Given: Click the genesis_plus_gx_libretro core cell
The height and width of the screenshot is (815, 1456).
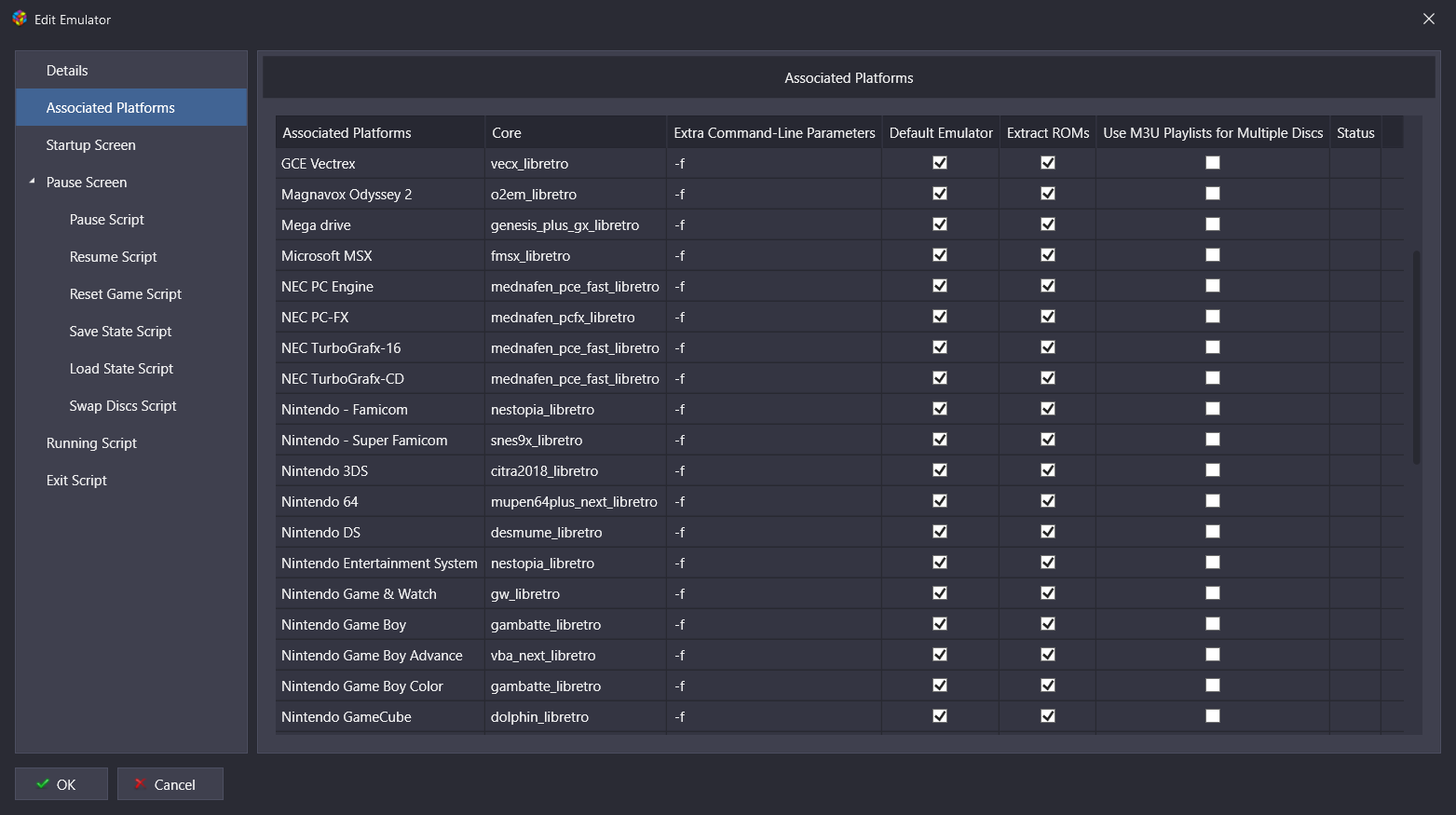Looking at the screenshot, I should pyautogui.click(x=576, y=225).
